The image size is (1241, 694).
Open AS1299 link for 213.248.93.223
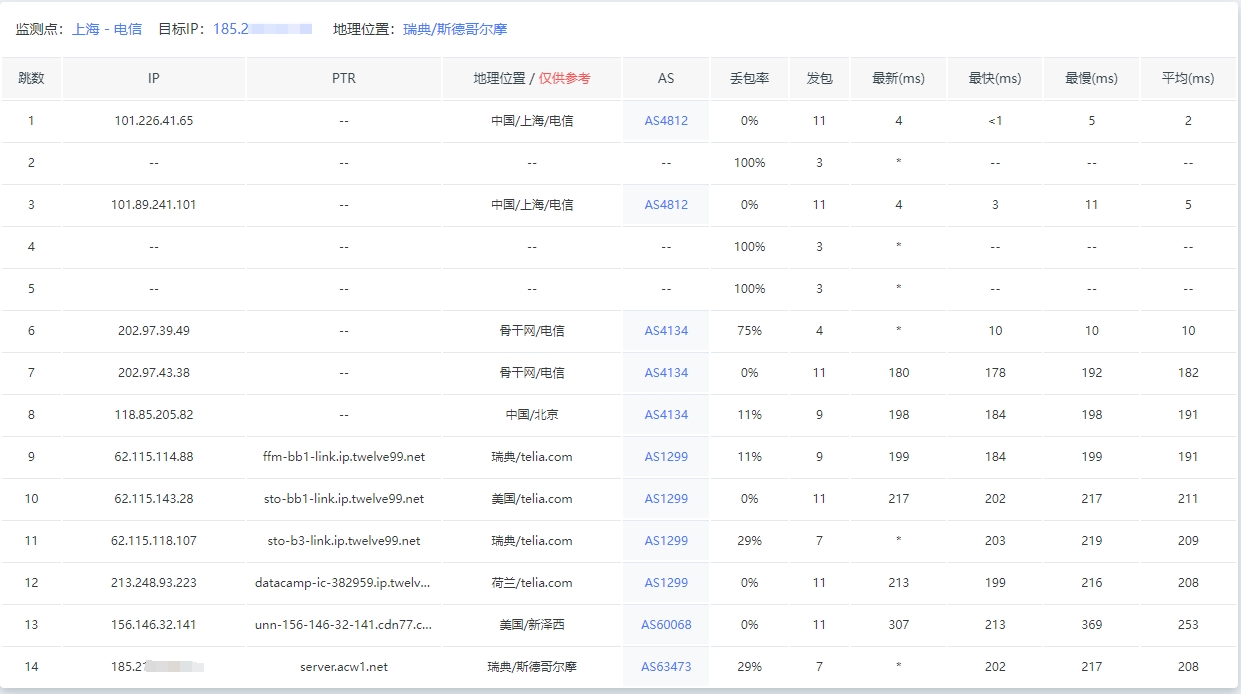coord(666,583)
